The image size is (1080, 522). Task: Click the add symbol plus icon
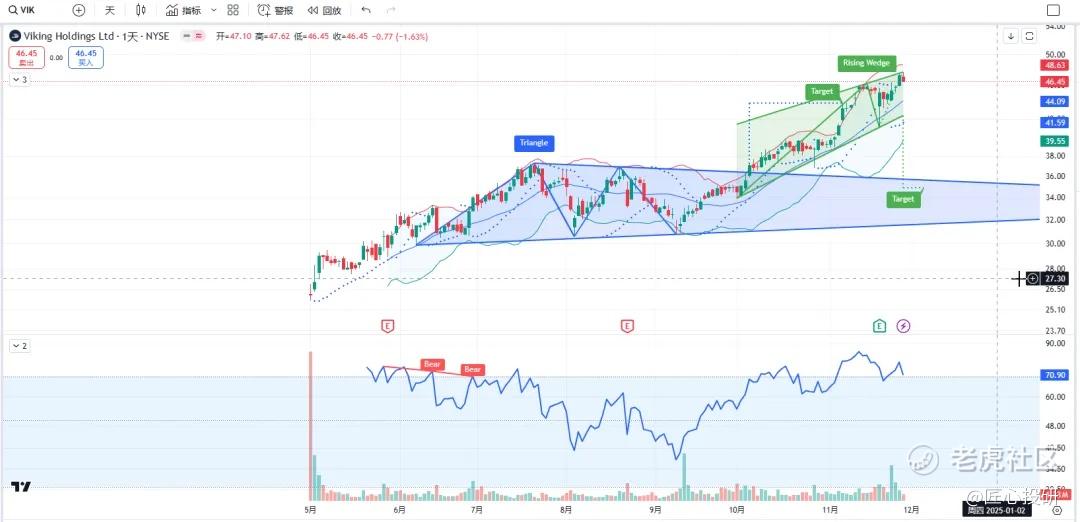pos(79,10)
